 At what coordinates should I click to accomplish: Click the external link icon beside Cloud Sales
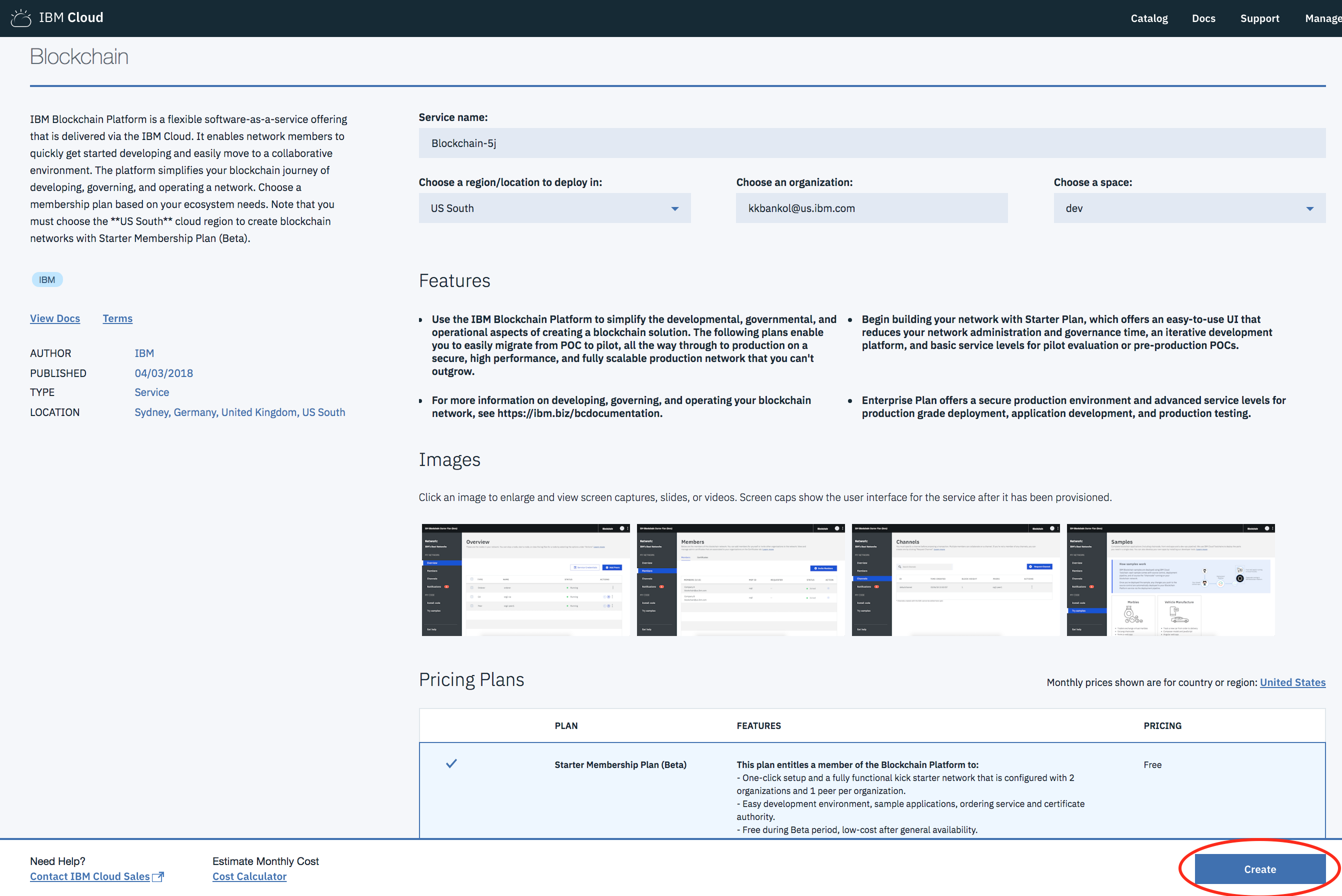tap(157, 876)
